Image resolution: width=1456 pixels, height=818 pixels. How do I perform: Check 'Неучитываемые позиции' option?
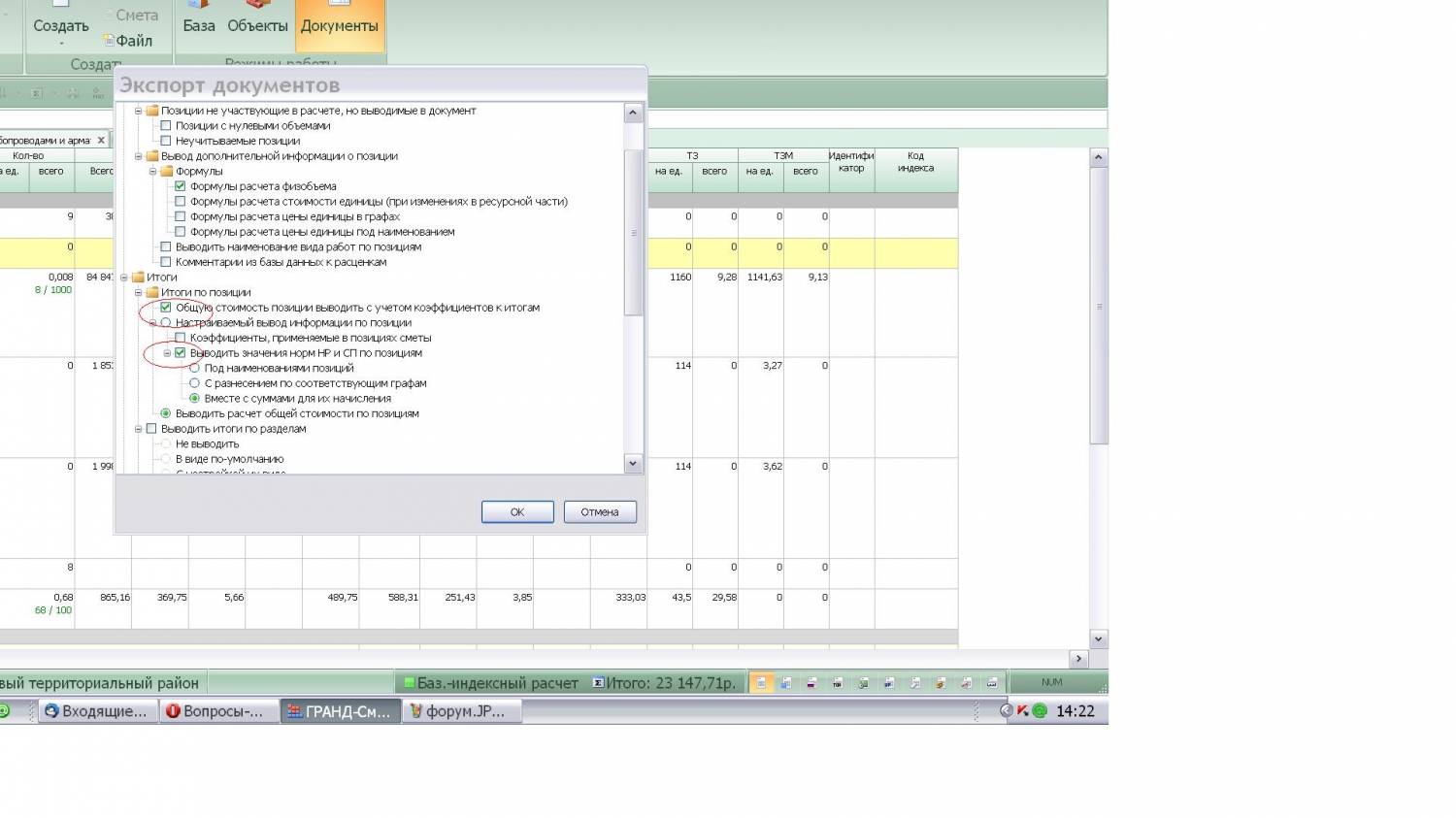[x=166, y=141]
